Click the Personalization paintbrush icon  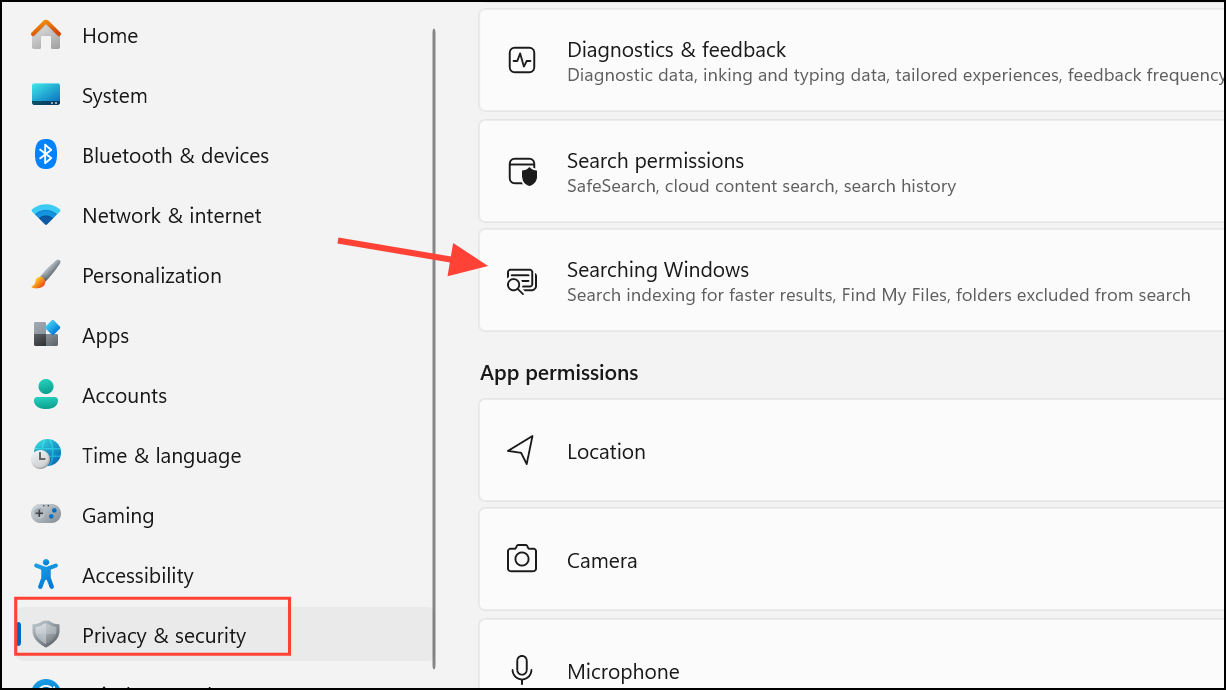tap(46, 275)
